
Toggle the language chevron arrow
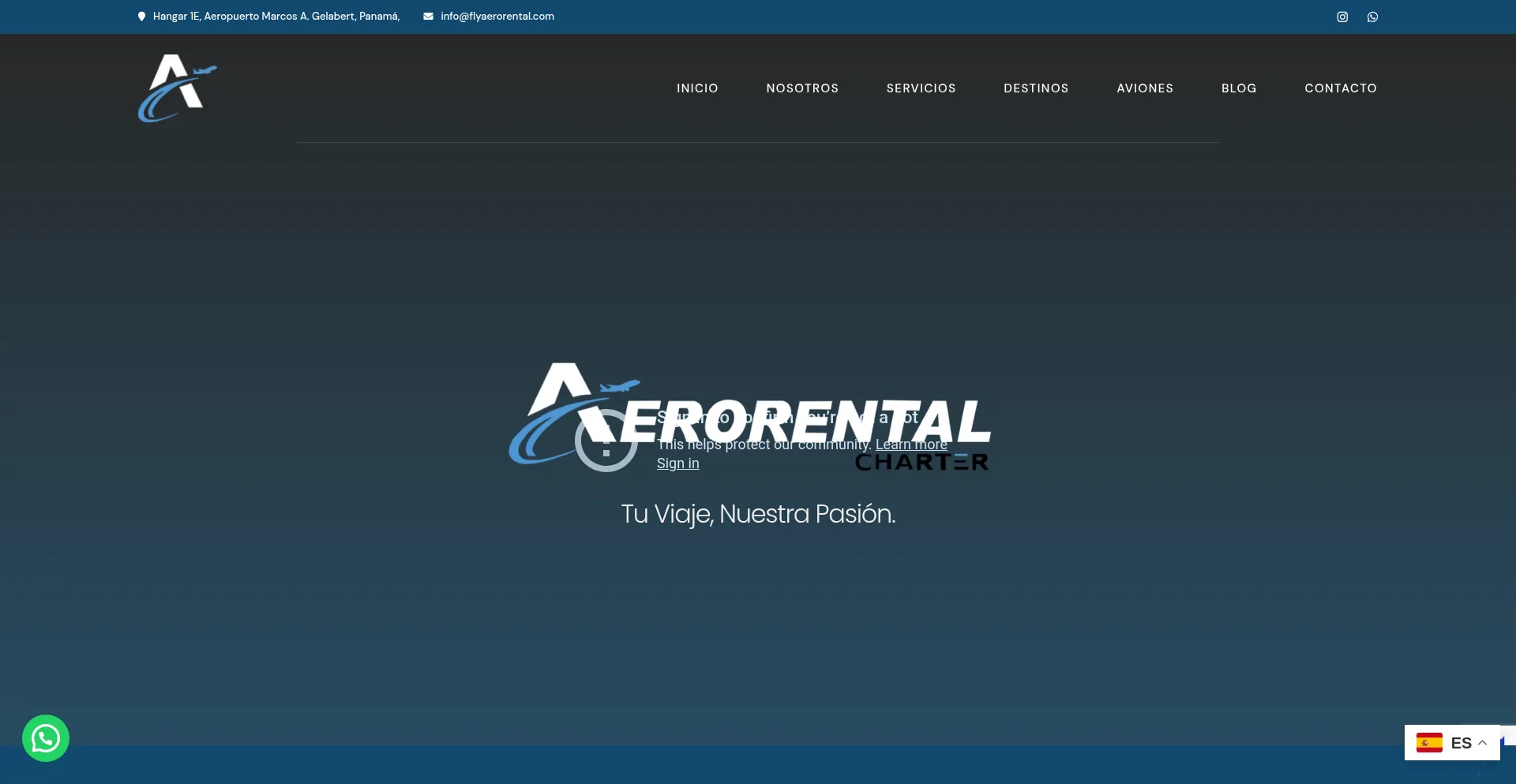[x=1482, y=743]
